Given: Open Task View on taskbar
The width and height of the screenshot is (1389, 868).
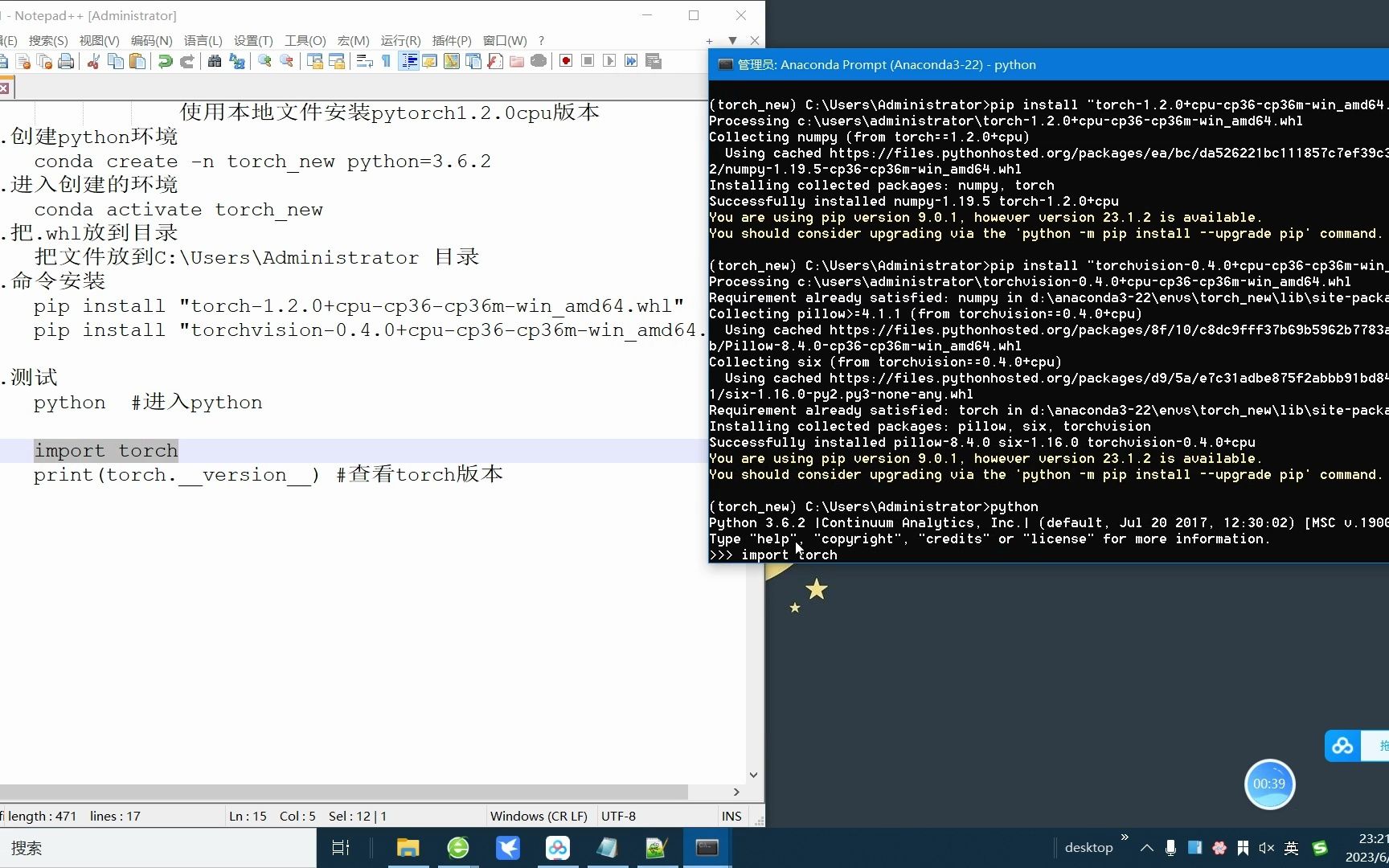Looking at the screenshot, I should pos(341,848).
